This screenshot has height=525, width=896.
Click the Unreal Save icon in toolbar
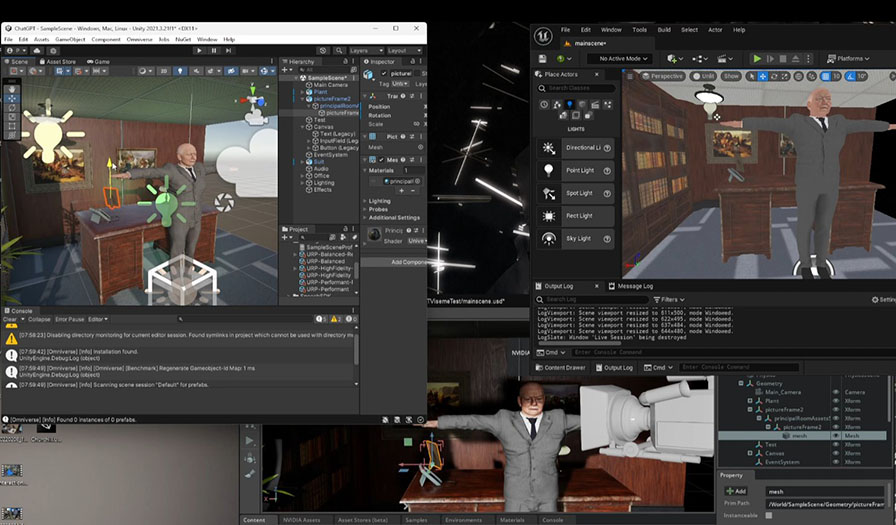(x=542, y=59)
